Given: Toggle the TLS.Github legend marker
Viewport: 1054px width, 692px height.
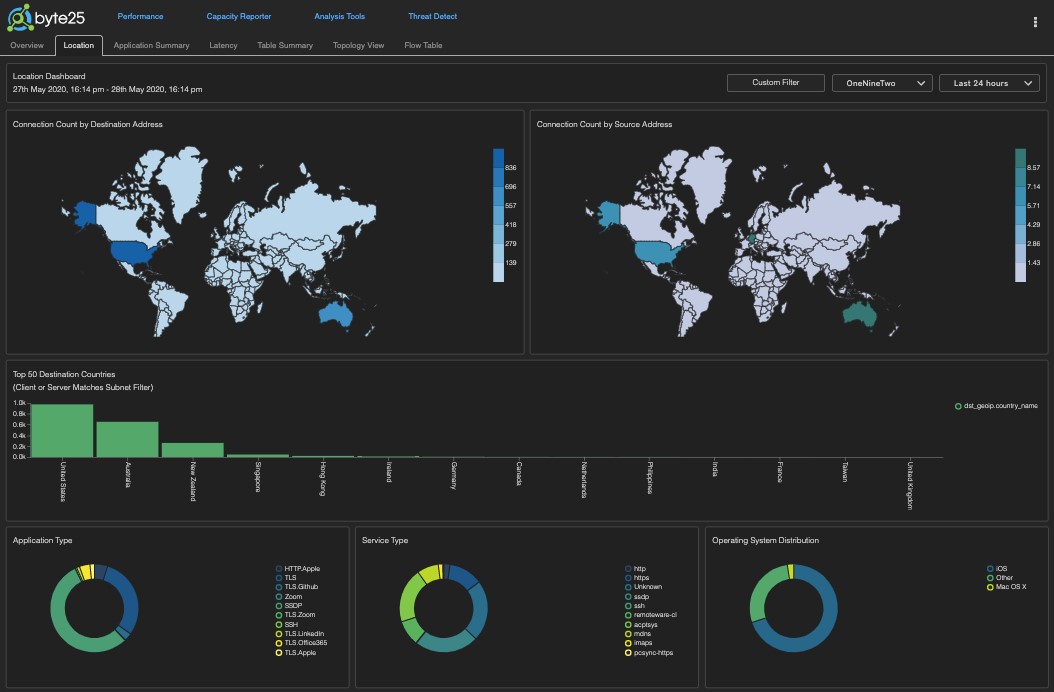Looking at the screenshot, I should coord(279,587).
